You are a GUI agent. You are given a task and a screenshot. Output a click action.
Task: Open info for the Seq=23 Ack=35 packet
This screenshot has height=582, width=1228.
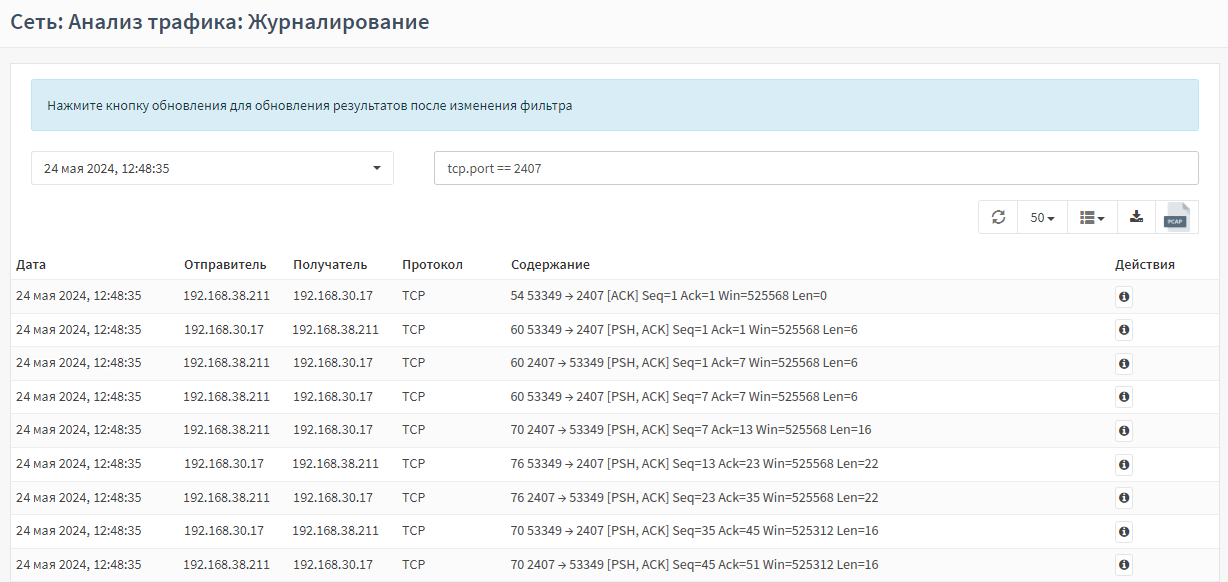click(1124, 498)
